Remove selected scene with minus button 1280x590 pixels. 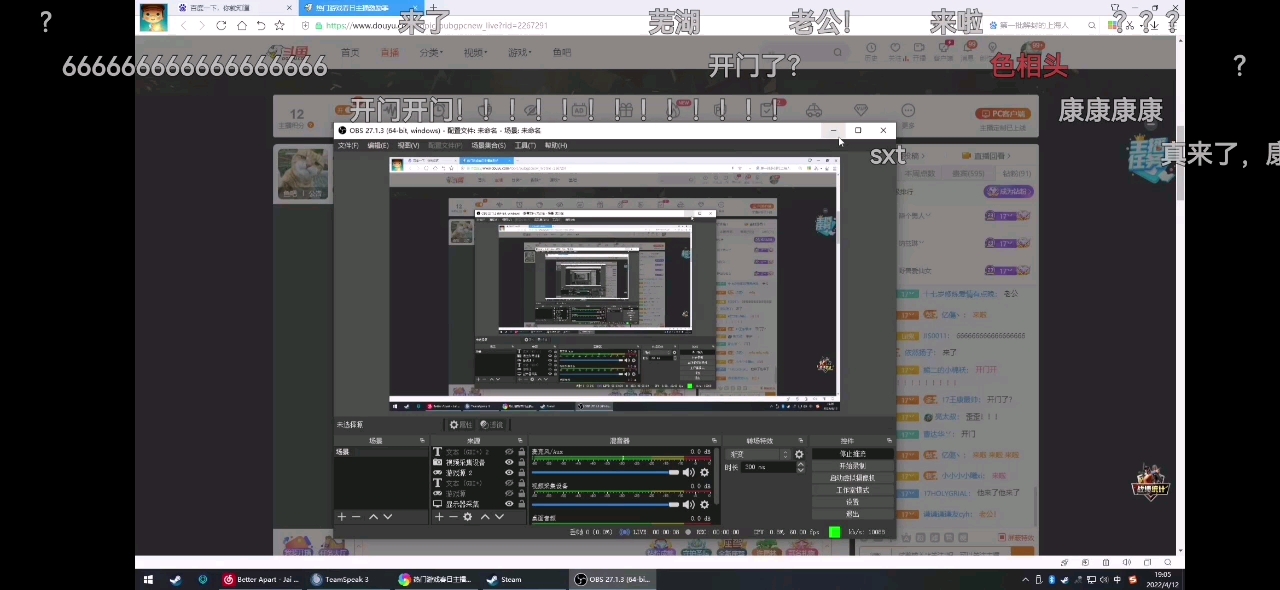point(357,517)
